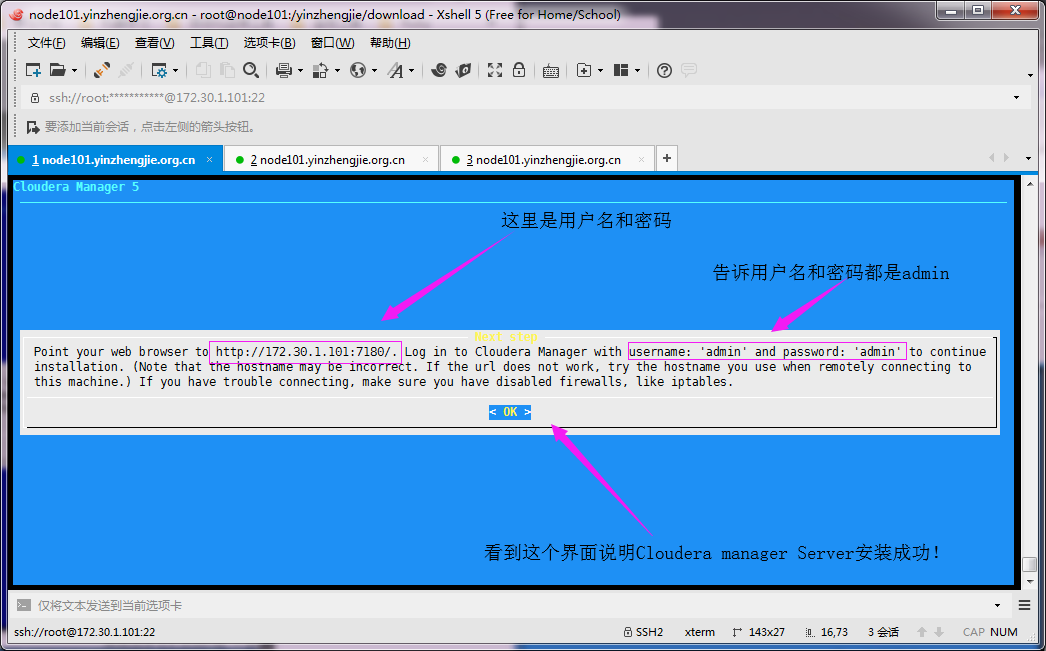Click the tab scroll right arrow
This screenshot has width=1046, height=651.
pos(1007,158)
